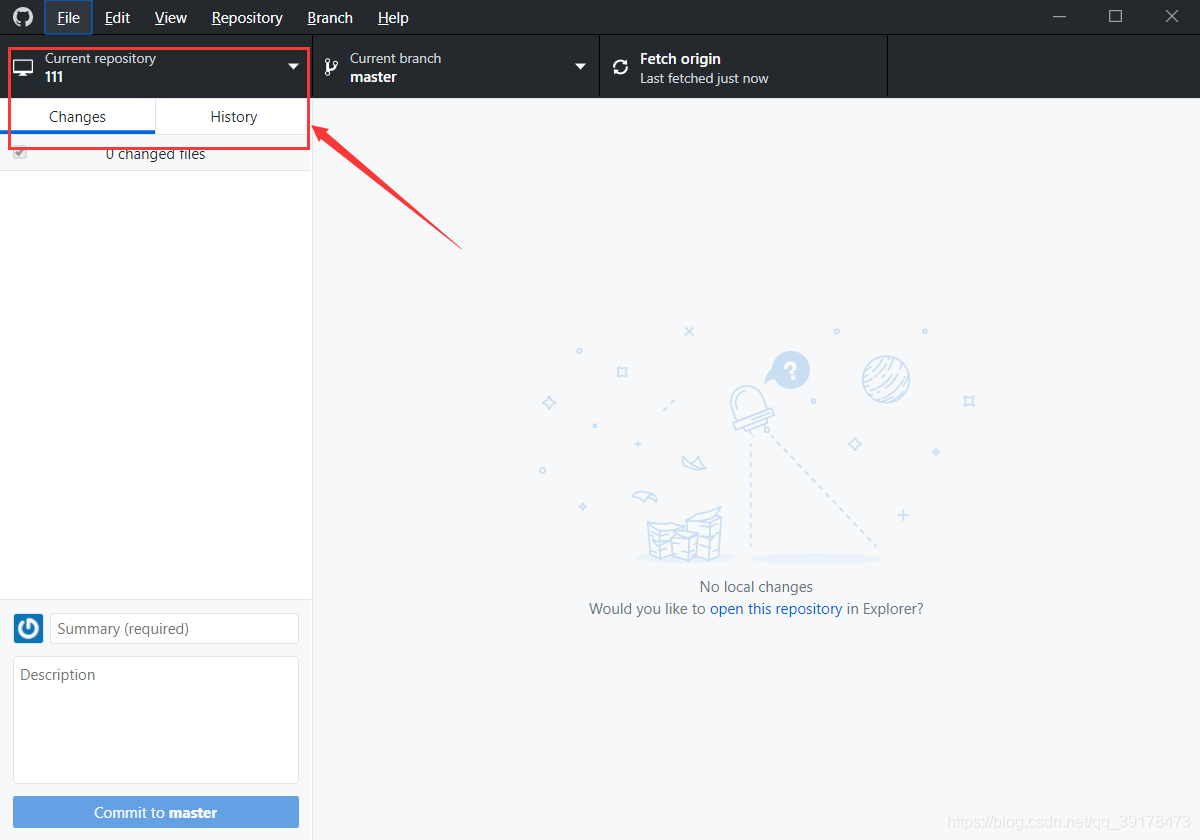Switch to the History tab
Image resolution: width=1200 pixels, height=840 pixels.
[234, 116]
